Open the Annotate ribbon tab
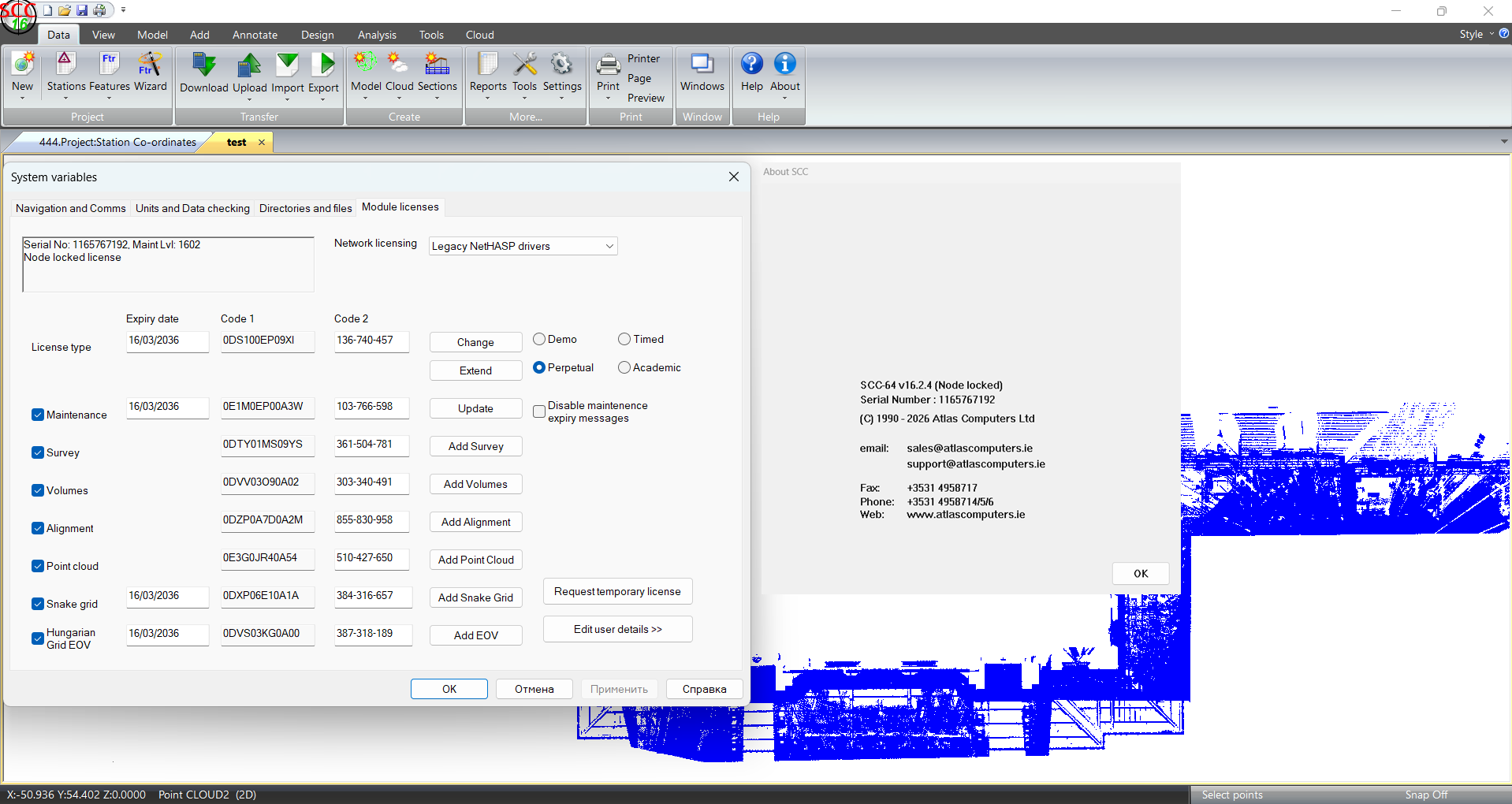Screen dimensions: 1512x804 click(255, 35)
